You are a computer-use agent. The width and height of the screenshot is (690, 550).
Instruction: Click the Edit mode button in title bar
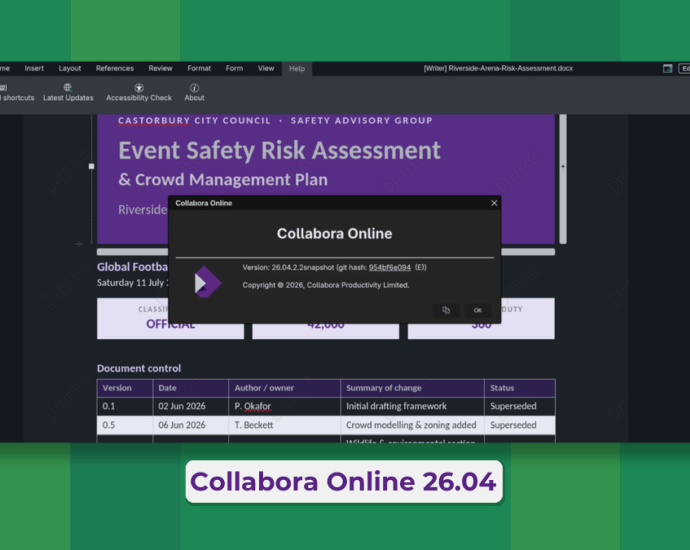[684, 69]
